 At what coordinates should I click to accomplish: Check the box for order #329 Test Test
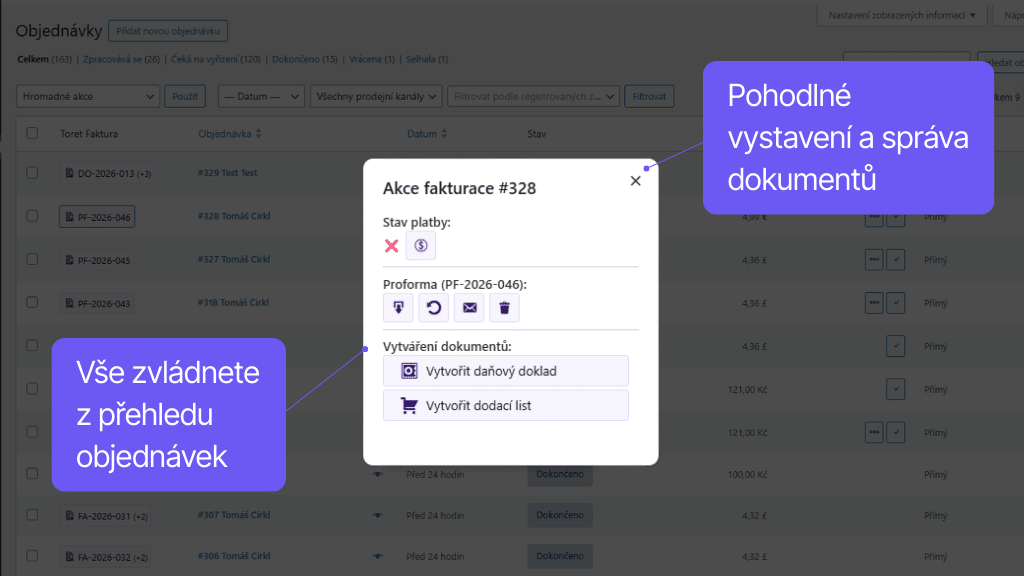coord(31,173)
